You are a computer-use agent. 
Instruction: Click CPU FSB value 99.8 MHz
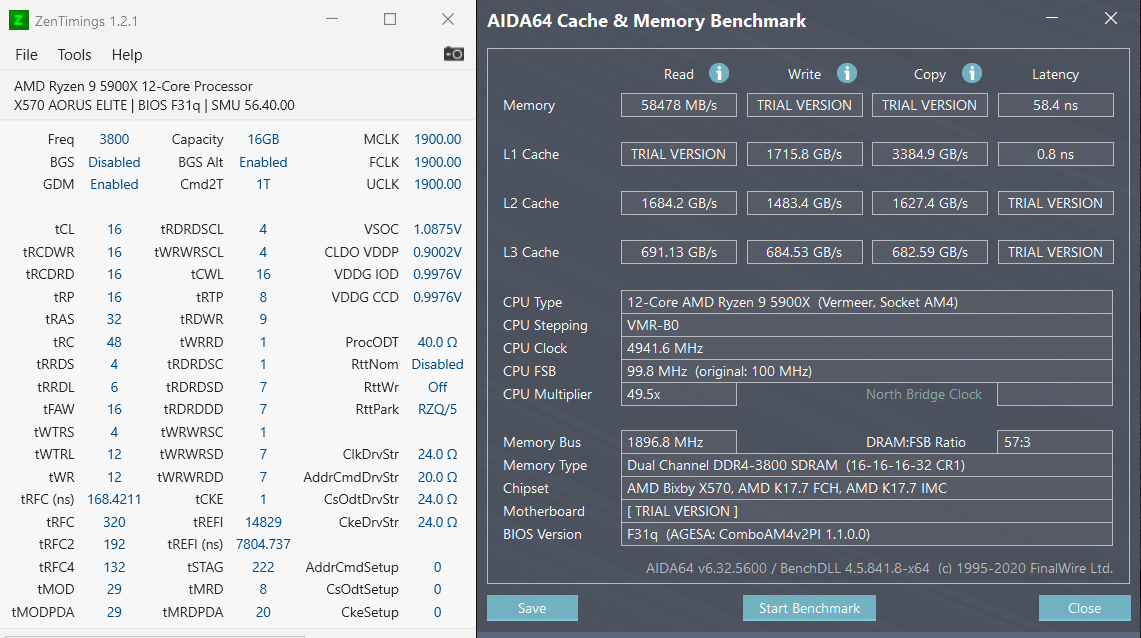click(x=866, y=371)
